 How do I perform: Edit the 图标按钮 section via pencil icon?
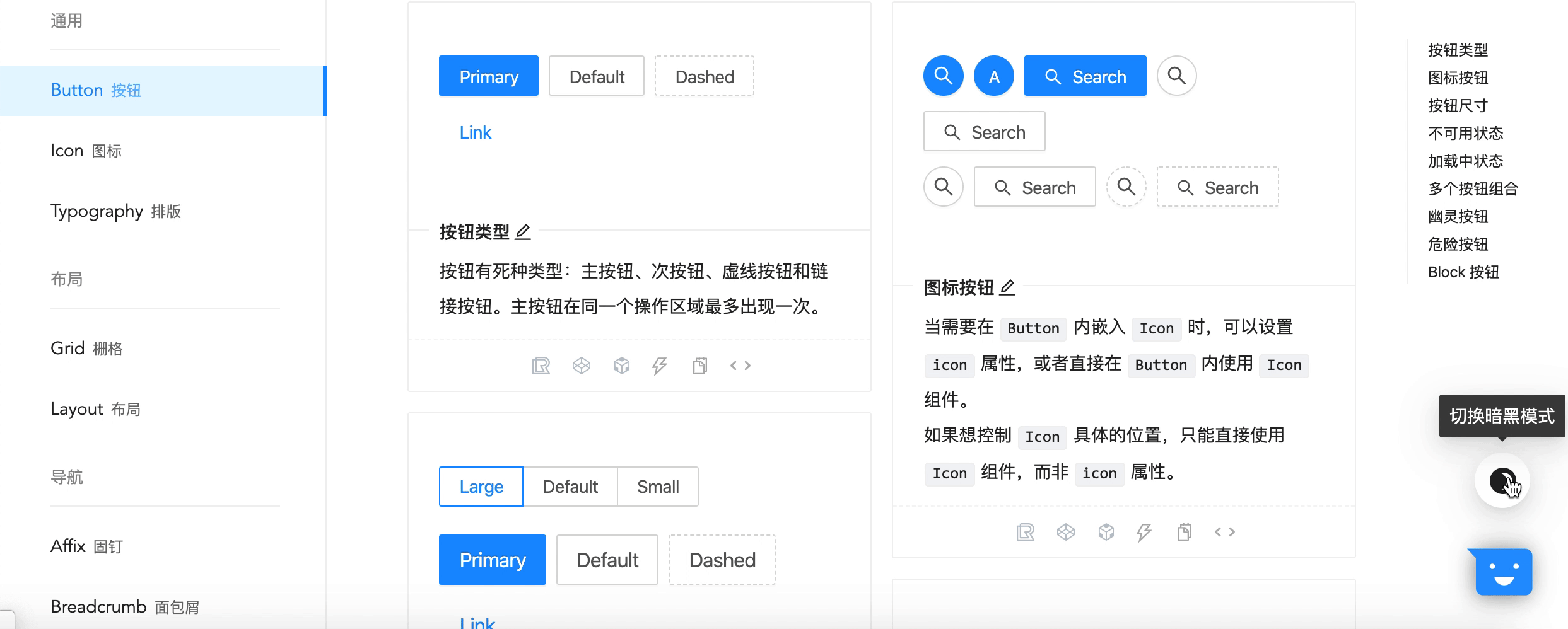[1008, 288]
